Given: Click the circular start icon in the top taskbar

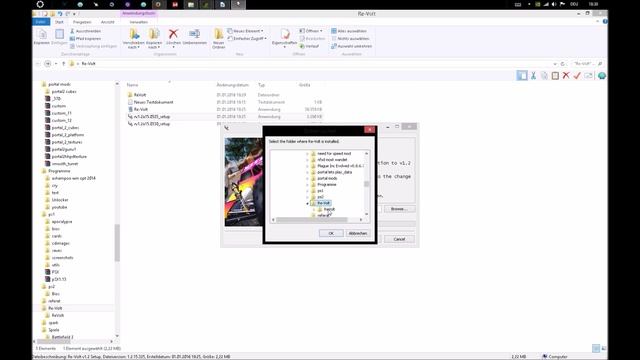Looking at the screenshot, I should [40, 4].
